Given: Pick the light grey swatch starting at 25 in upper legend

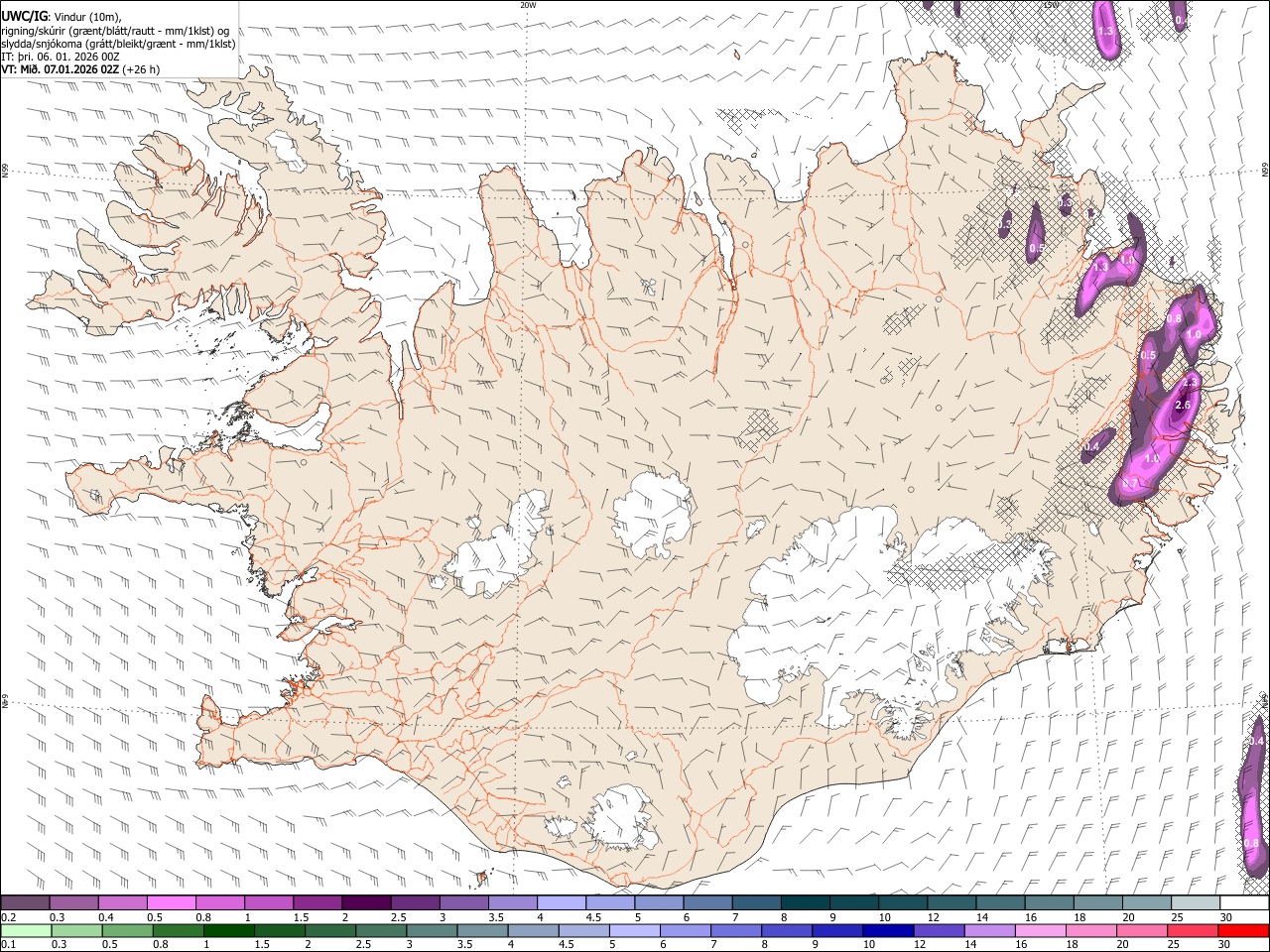Looking at the screenshot, I should pos(1194,902).
